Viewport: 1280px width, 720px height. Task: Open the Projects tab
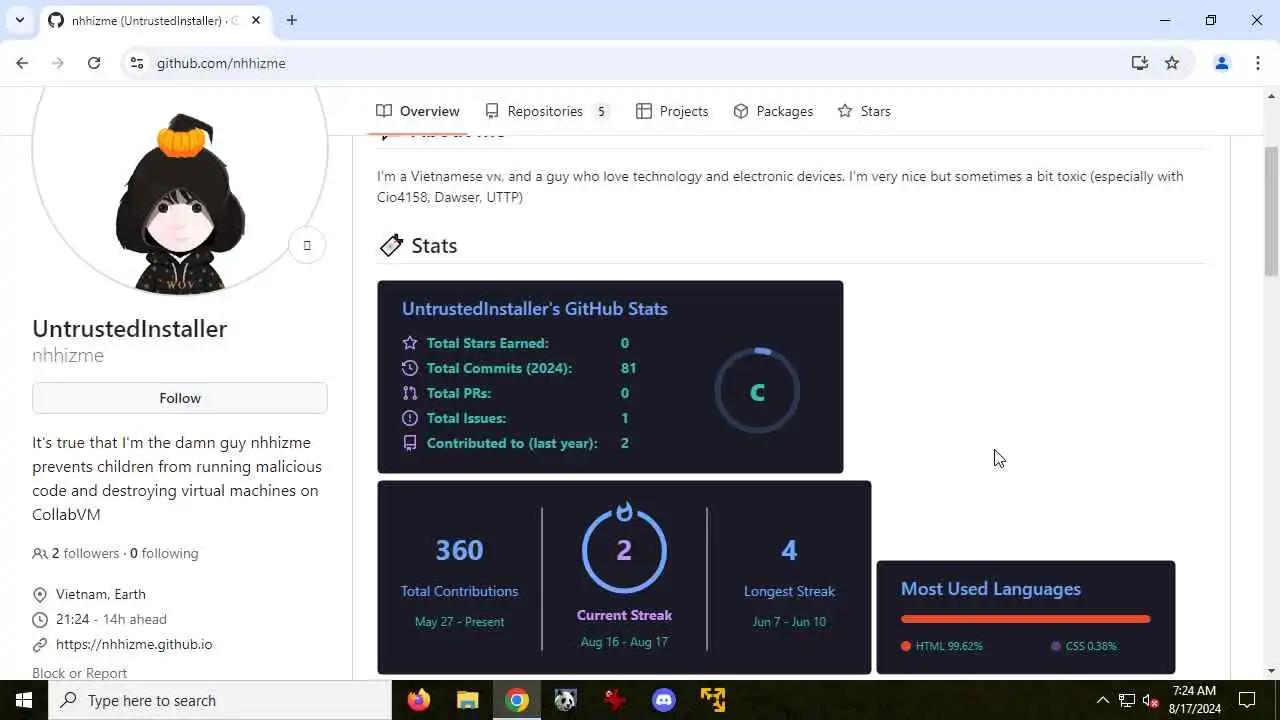pyautogui.click(x=672, y=111)
